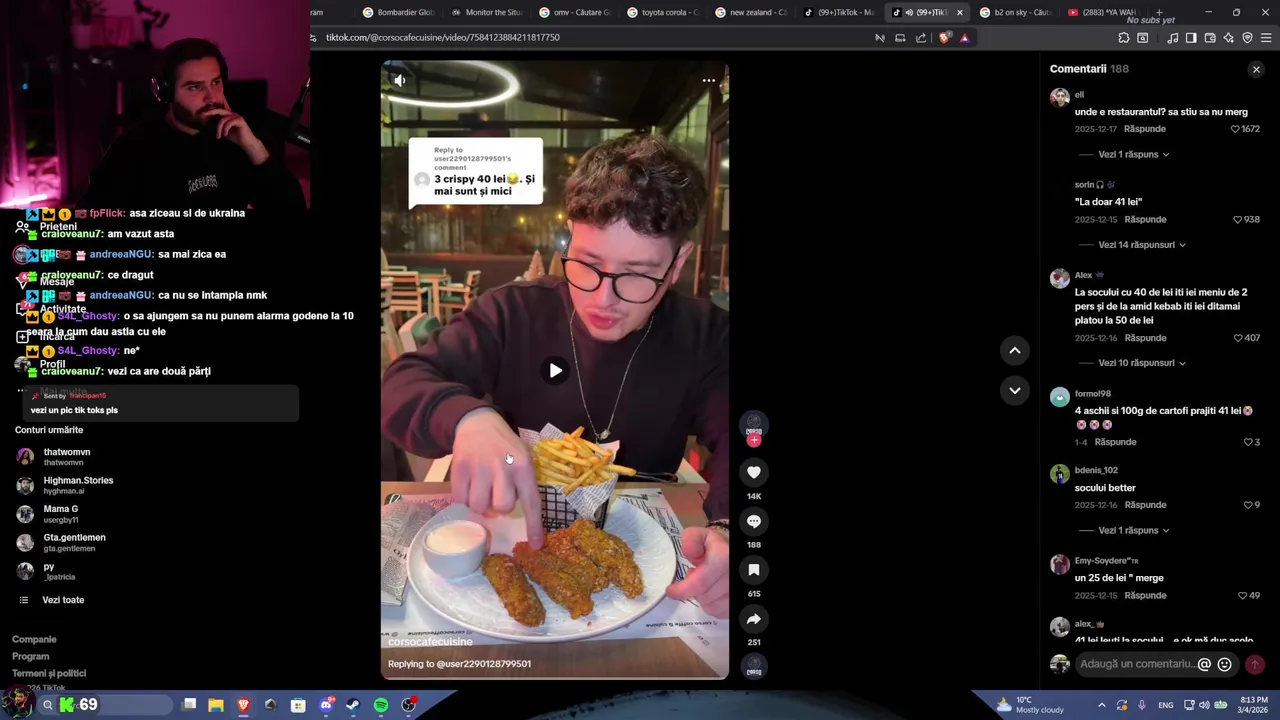This screenshot has width=1280, height=720.
Task: Reply to bdenis_102's comment via Răspunde
Action: point(1145,505)
